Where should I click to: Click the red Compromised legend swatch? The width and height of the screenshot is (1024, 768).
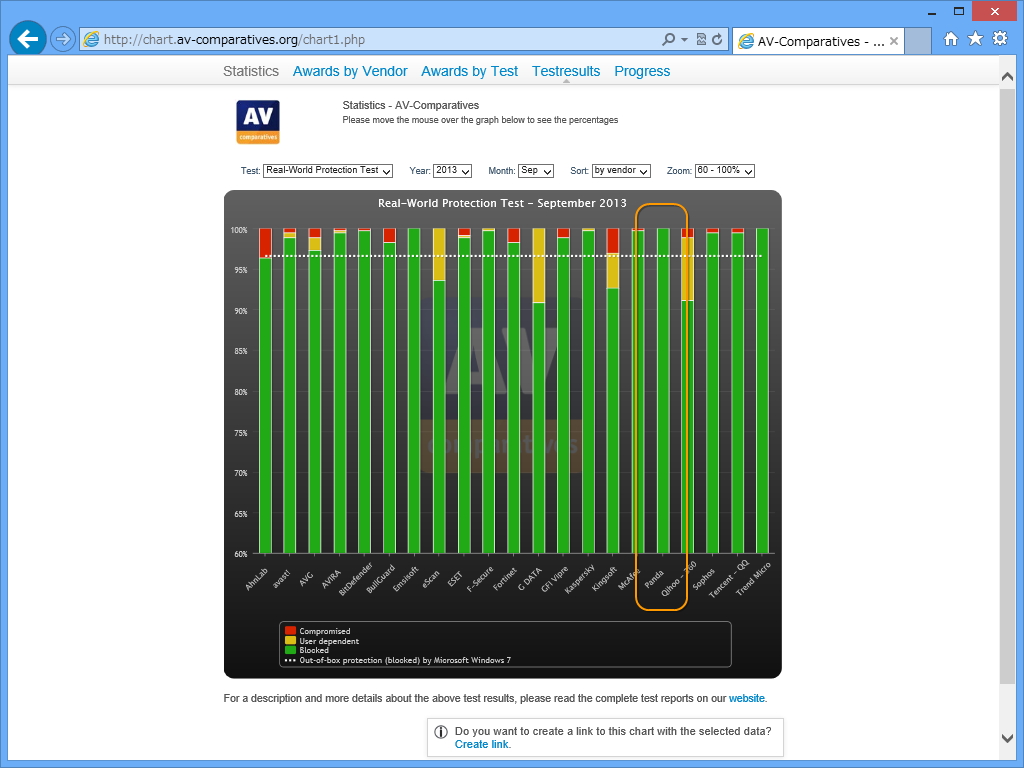coord(290,631)
